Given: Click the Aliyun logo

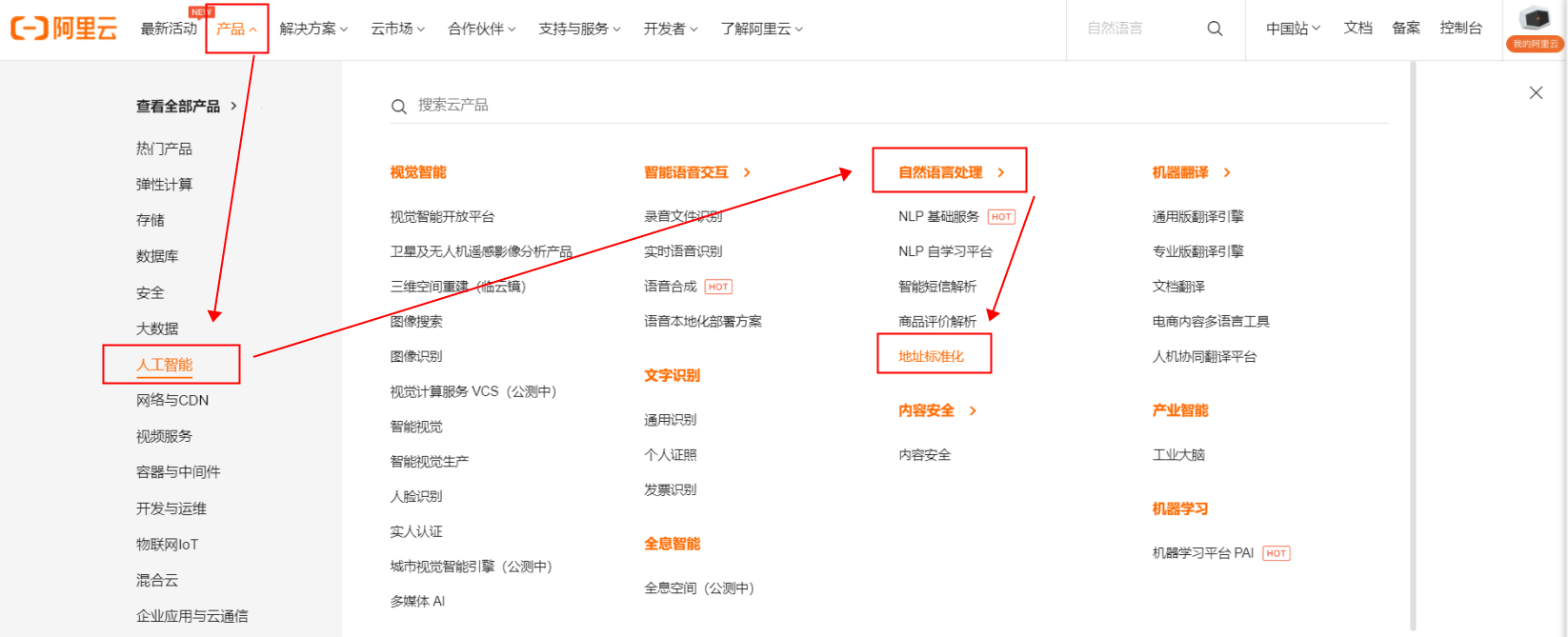Looking at the screenshot, I should coord(63,29).
